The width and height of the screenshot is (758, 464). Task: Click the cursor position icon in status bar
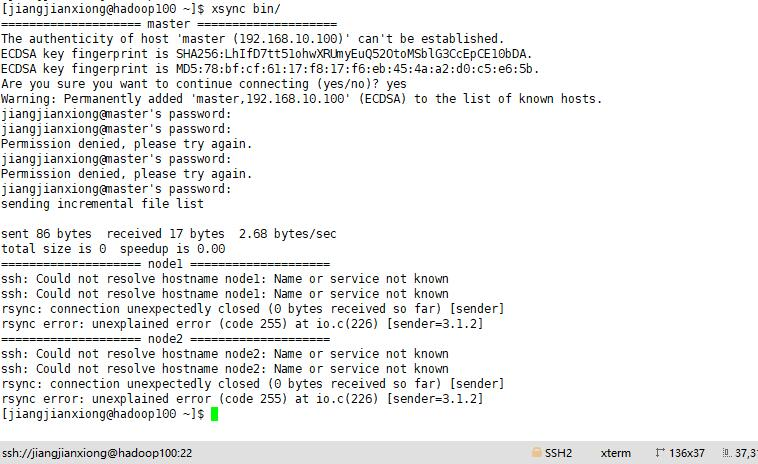(727, 453)
